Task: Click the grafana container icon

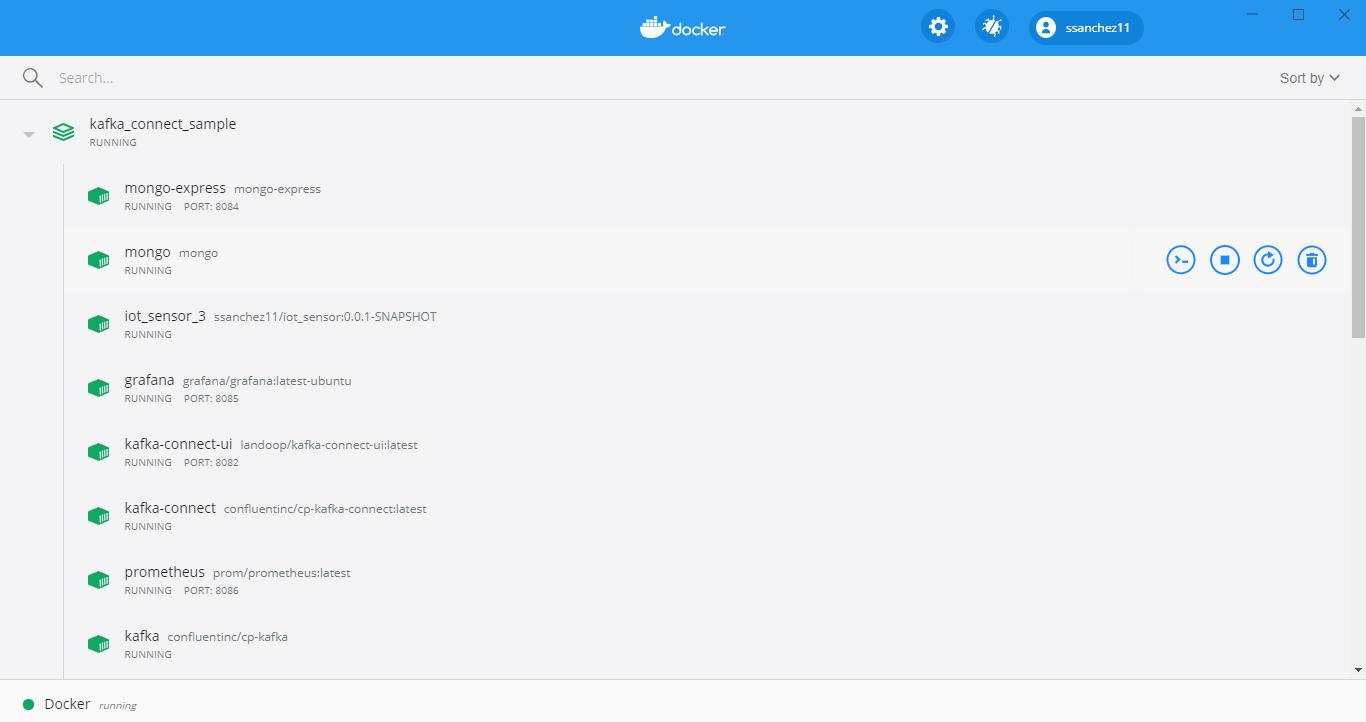Action: tap(98, 388)
